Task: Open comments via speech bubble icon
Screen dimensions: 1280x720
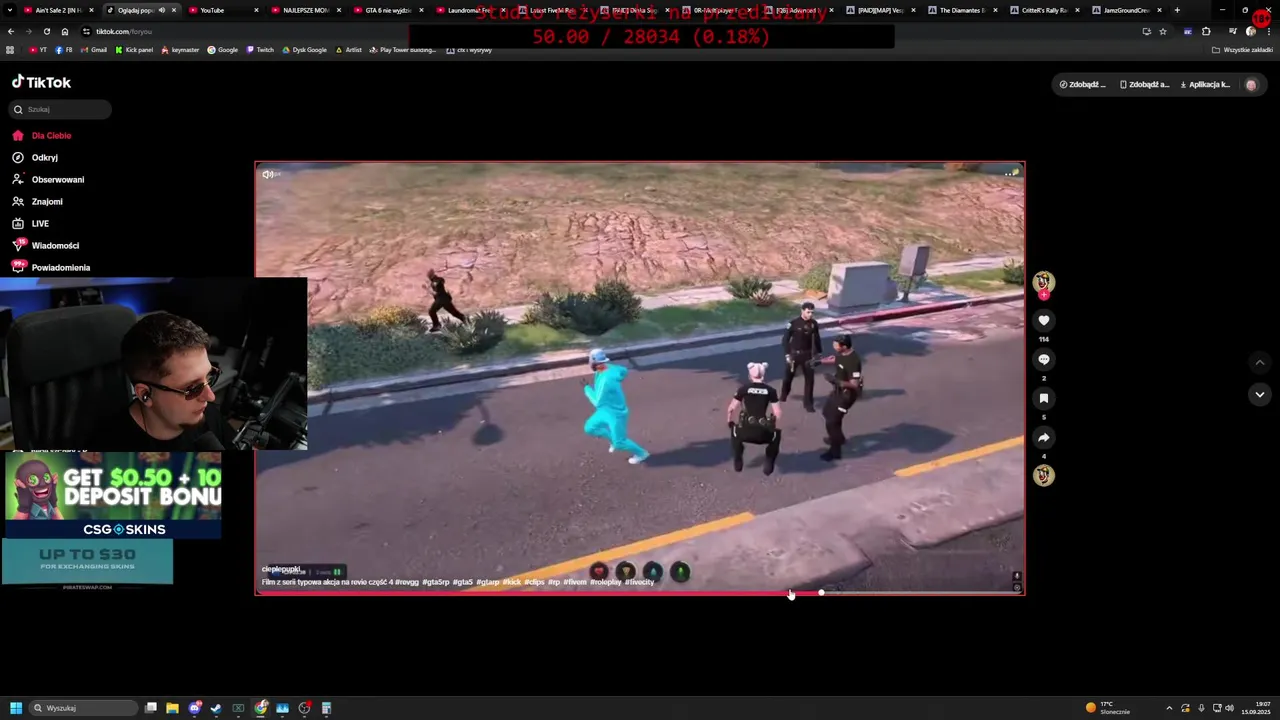Action: pos(1043,359)
